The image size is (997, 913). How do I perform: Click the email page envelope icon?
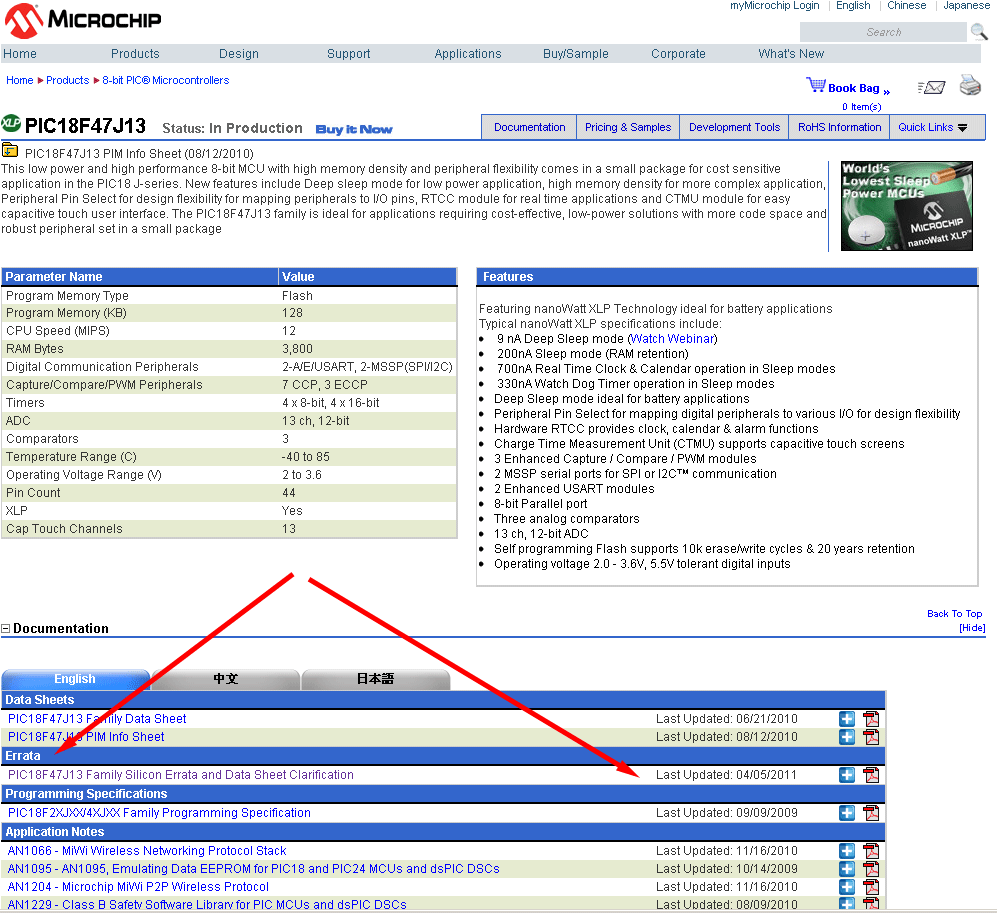click(x=932, y=87)
